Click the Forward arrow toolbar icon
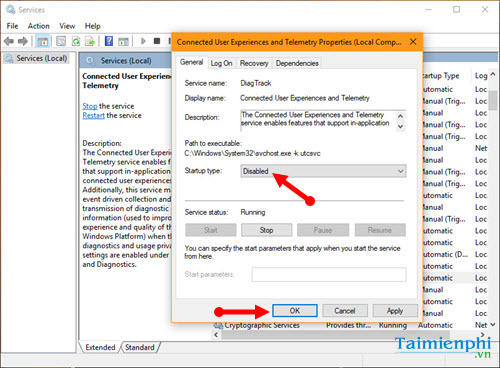The height and width of the screenshot is (368, 500). 23,41
